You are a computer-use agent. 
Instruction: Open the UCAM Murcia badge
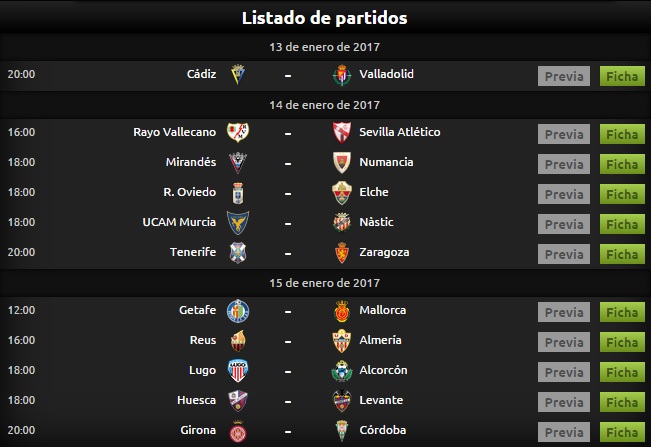[x=238, y=223]
